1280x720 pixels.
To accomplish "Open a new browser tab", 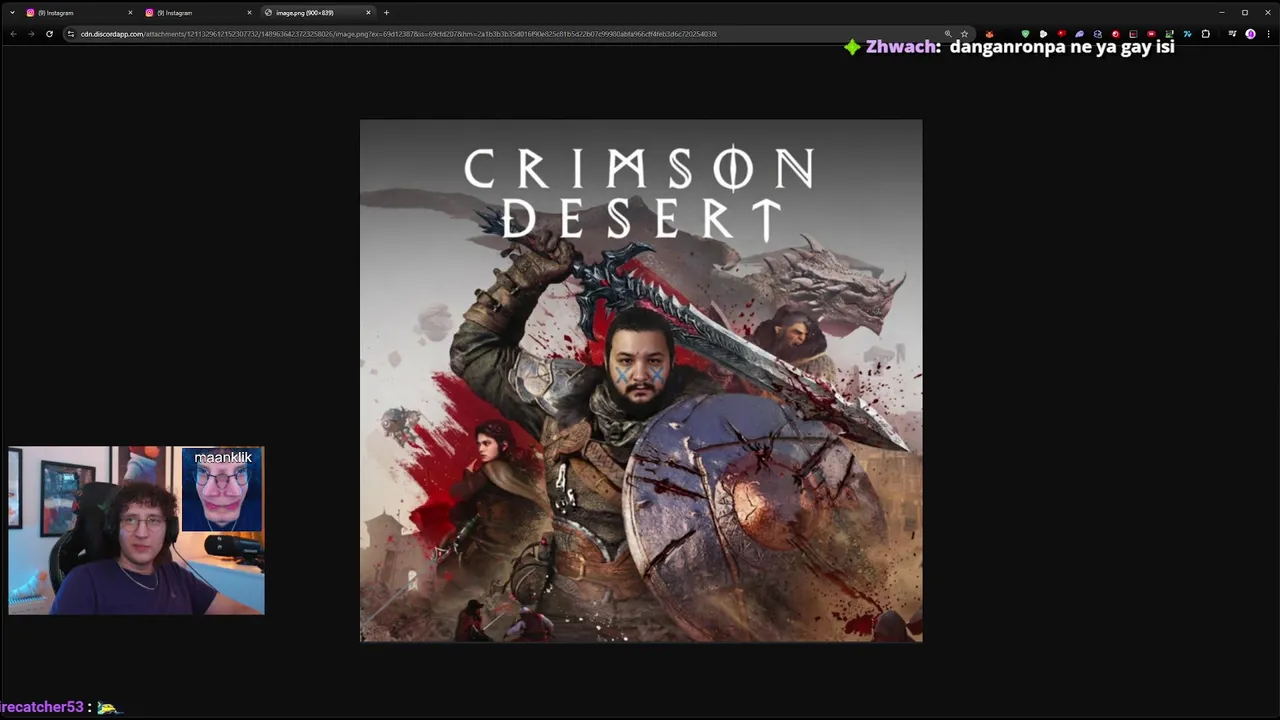I will (386, 12).
